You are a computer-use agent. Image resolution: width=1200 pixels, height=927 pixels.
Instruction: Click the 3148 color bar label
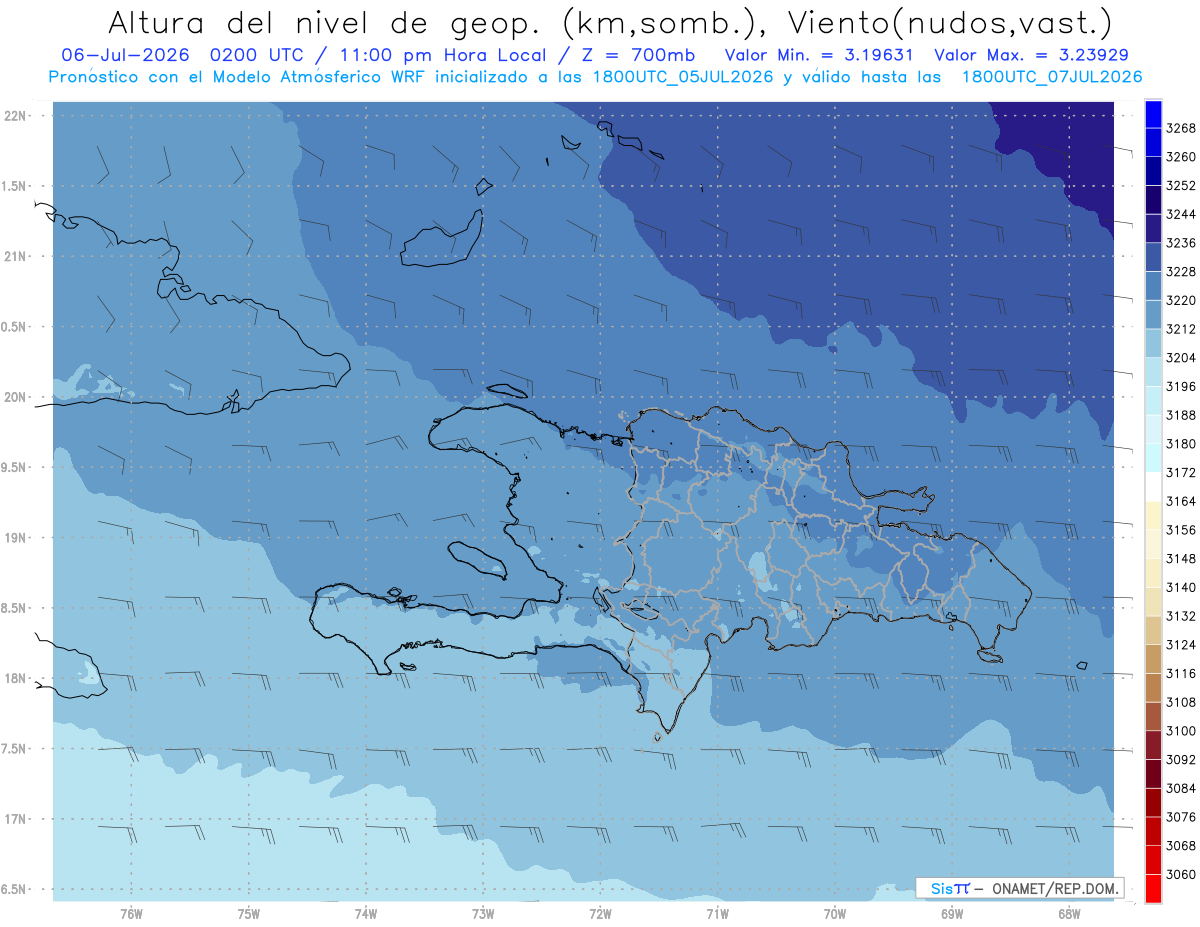pos(1181,559)
